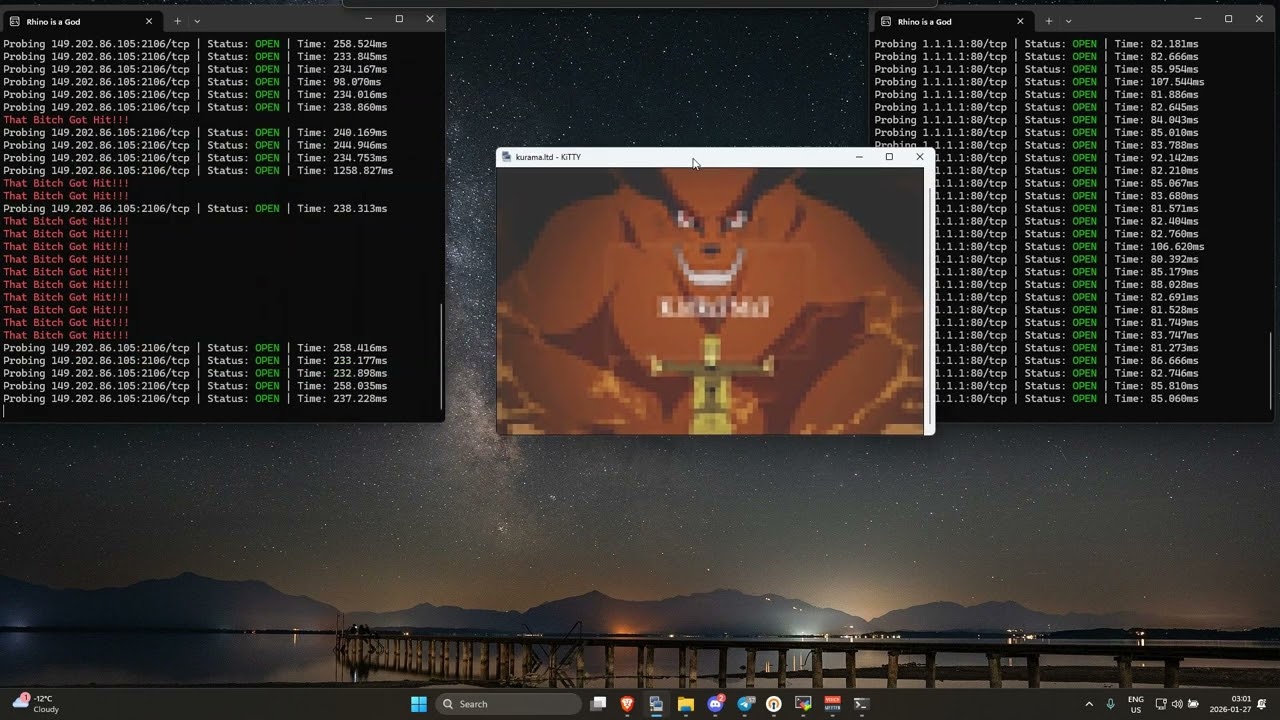Open the Windows Start menu
Screen dimensions: 1280x720
418,704
